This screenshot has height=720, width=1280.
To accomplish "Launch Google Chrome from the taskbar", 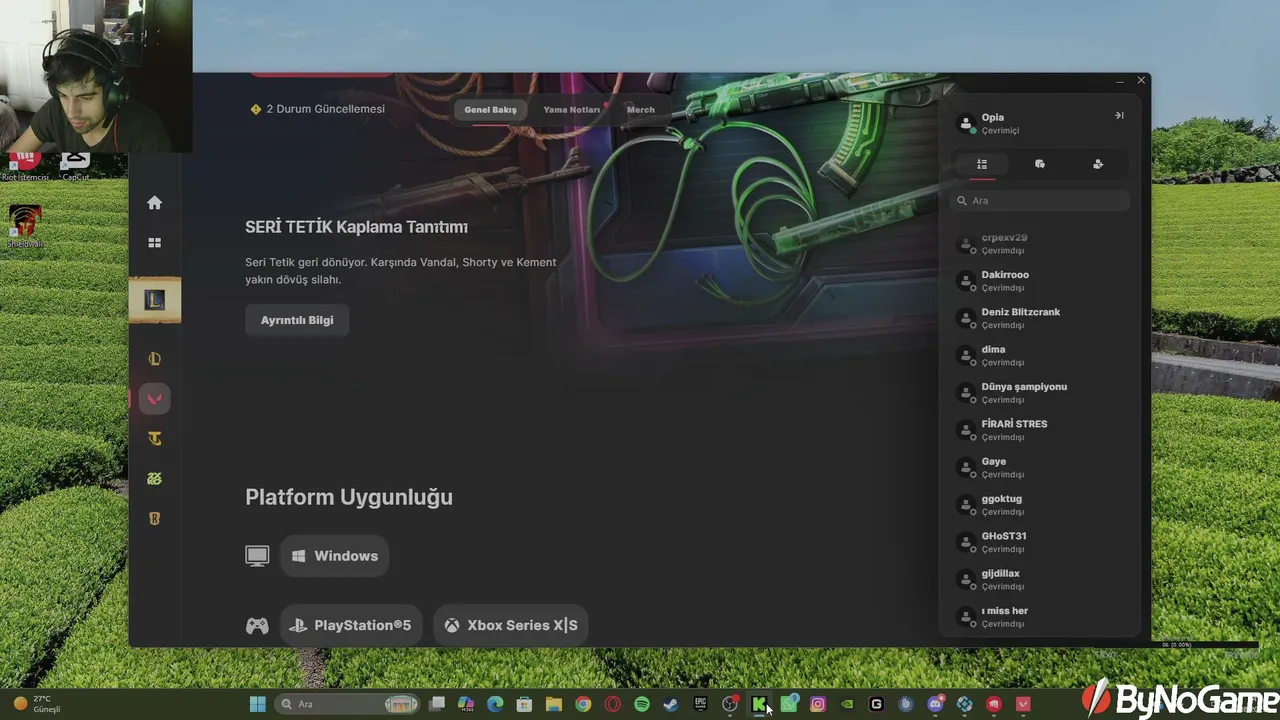I will [x=583, y=704].
